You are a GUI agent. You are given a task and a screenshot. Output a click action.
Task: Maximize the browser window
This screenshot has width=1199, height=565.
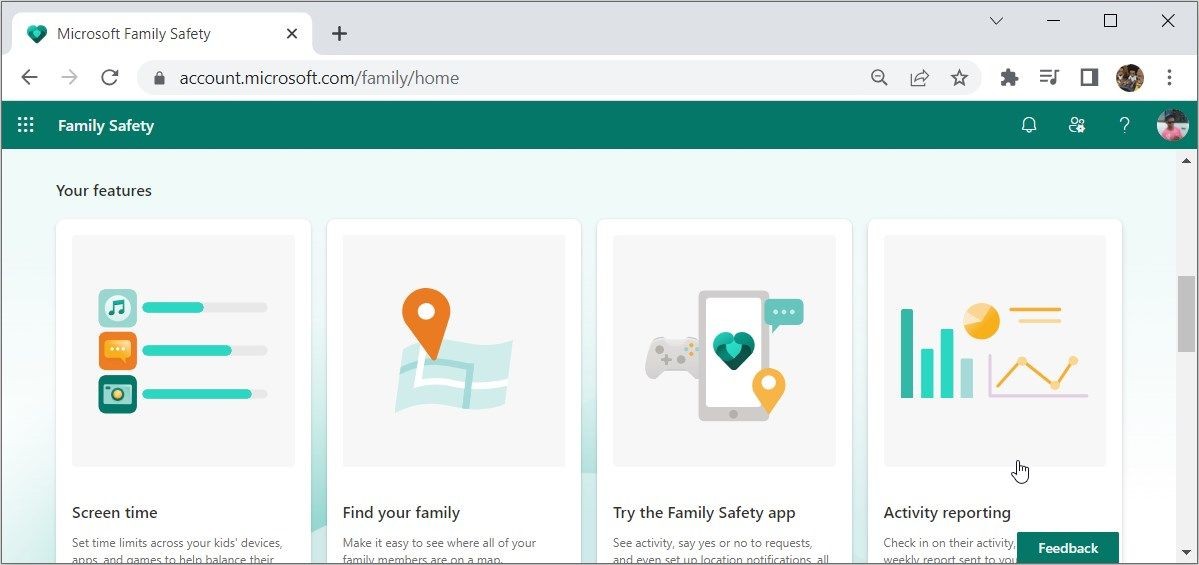tap(1110, 21)
